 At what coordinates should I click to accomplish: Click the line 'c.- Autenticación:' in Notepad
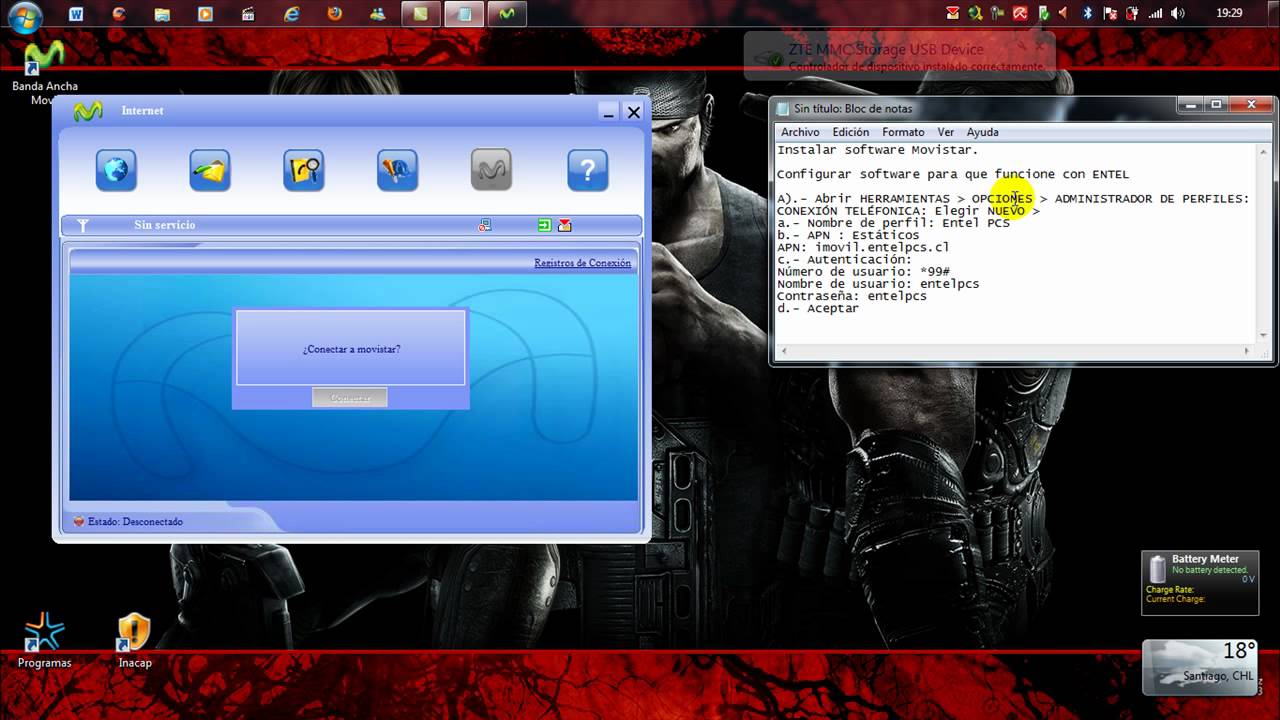click(x=844, y=259)
